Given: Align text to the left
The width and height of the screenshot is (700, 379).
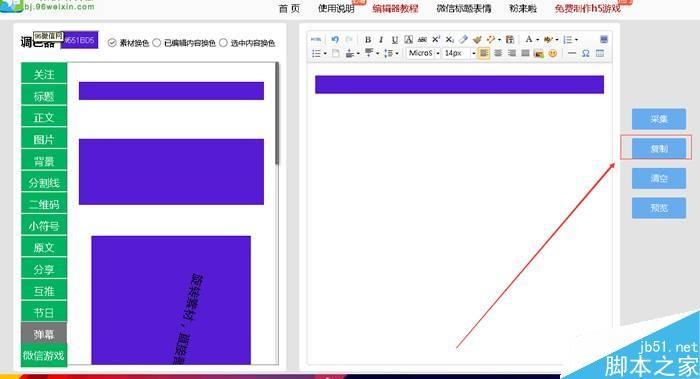Looking at the screenshot, I should tap(483, 53).
